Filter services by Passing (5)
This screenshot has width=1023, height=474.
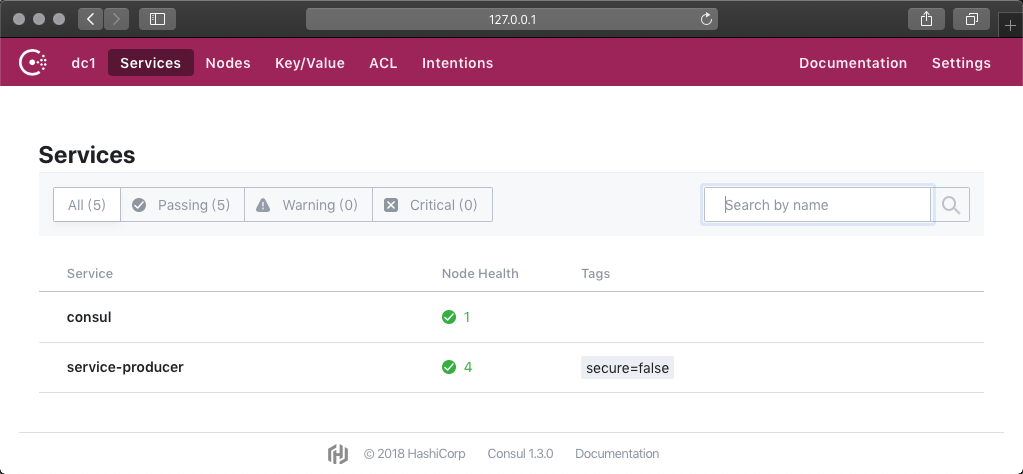point(182,205)
